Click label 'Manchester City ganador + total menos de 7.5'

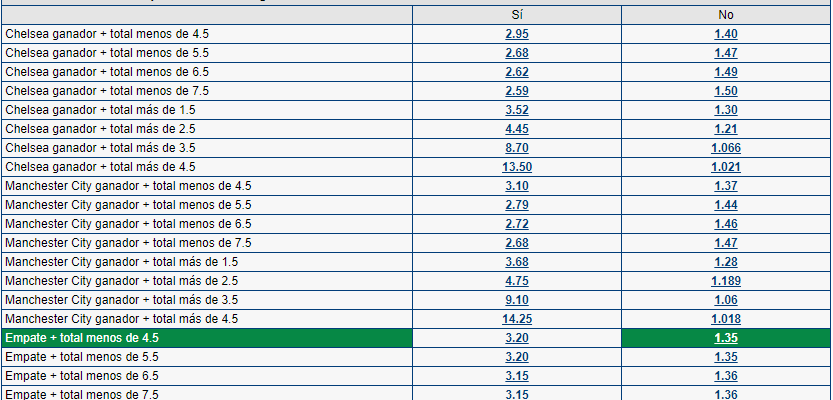(128, 243)
